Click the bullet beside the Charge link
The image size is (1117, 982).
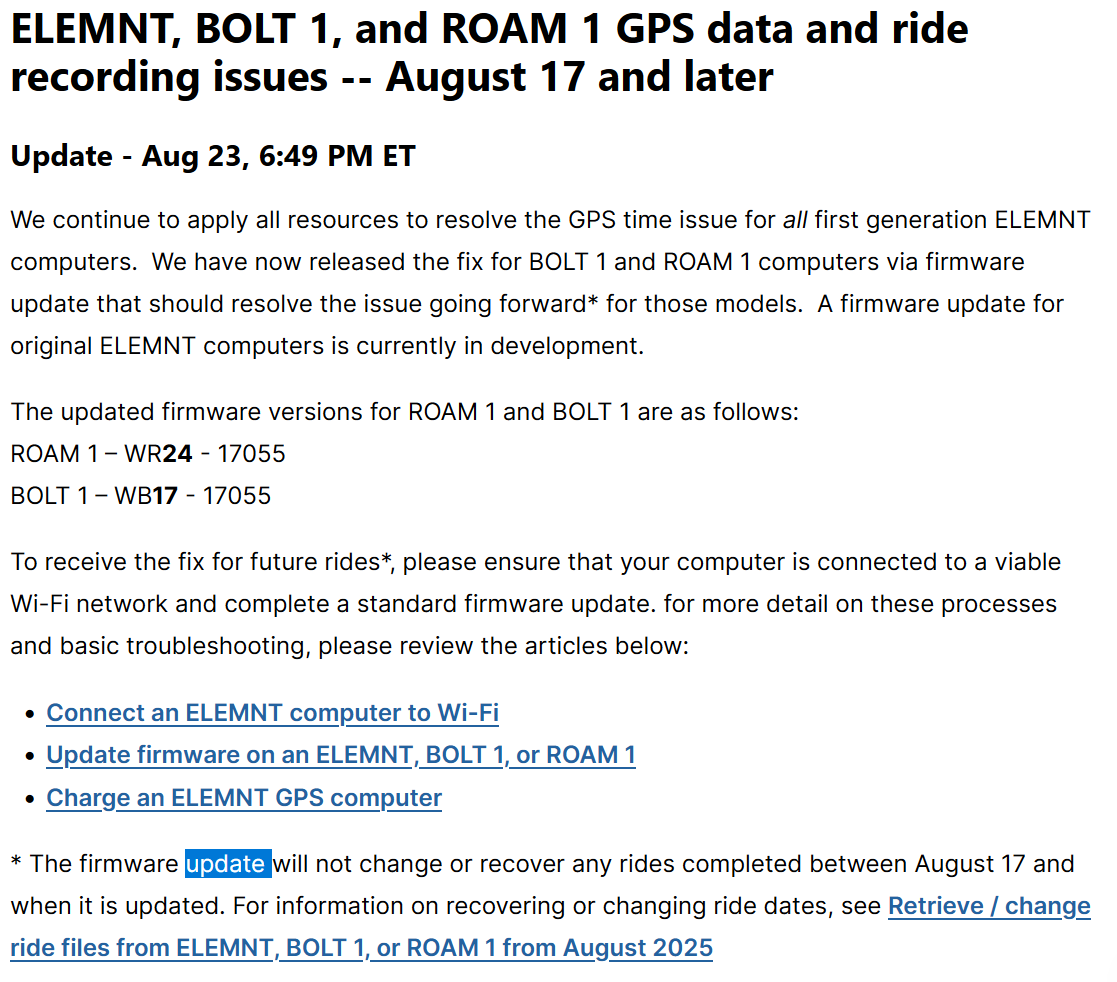pyautogui.click(x=29, y=799)
